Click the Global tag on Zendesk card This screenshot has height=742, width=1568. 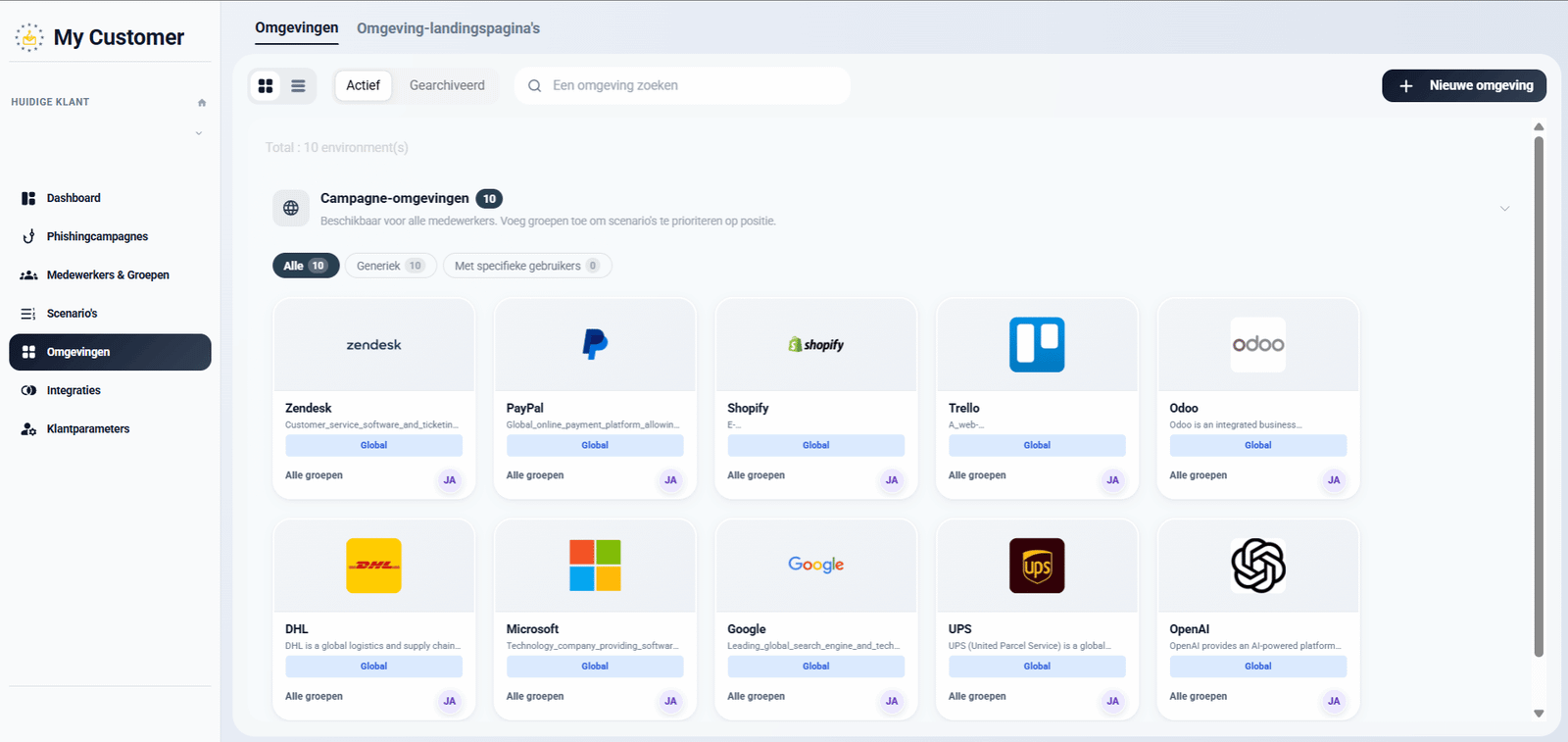coord(373,445)
